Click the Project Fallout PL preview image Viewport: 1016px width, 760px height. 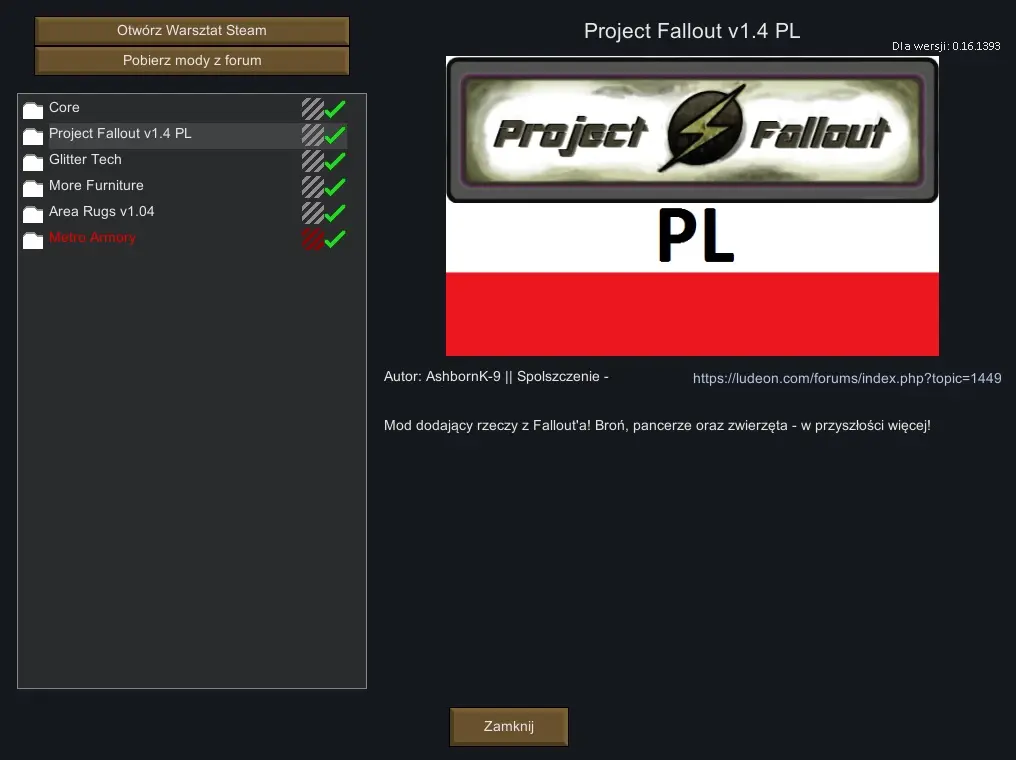pyautogui.click(x=692, y=206)
